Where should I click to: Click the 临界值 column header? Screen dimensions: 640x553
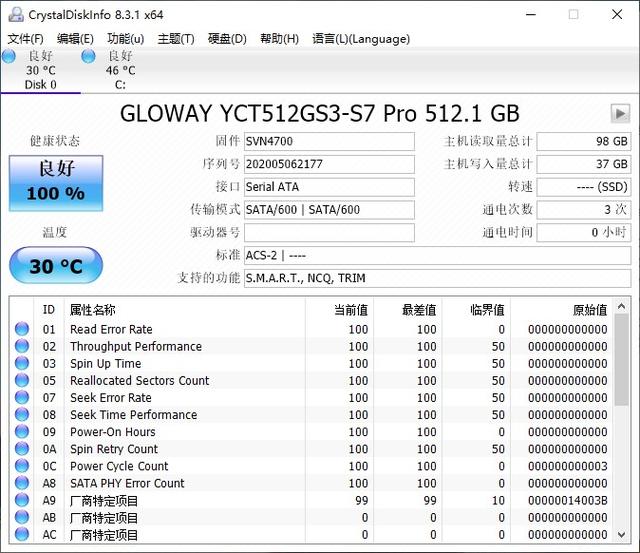(477, 310)
